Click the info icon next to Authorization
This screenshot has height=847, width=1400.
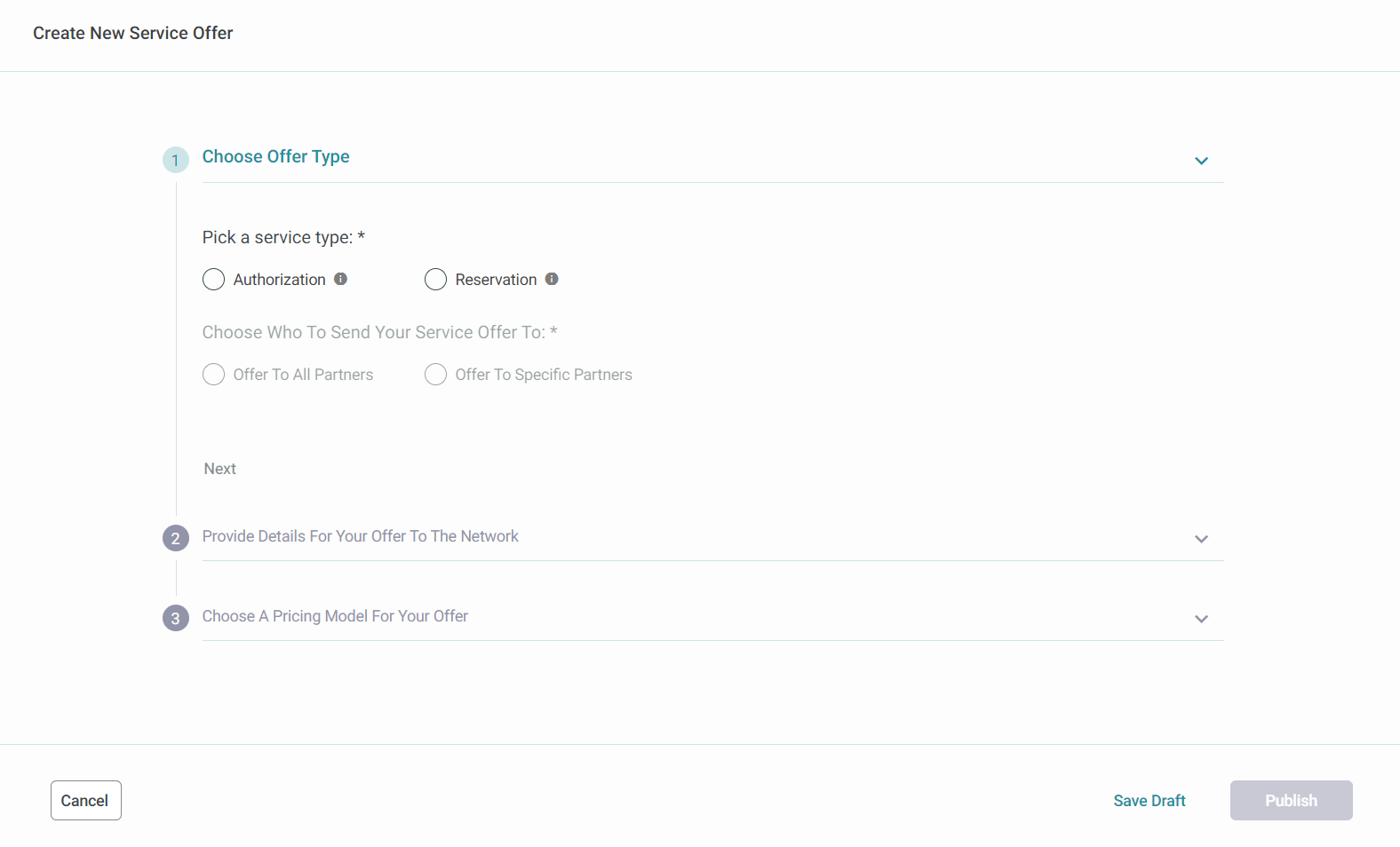point(340,279)
